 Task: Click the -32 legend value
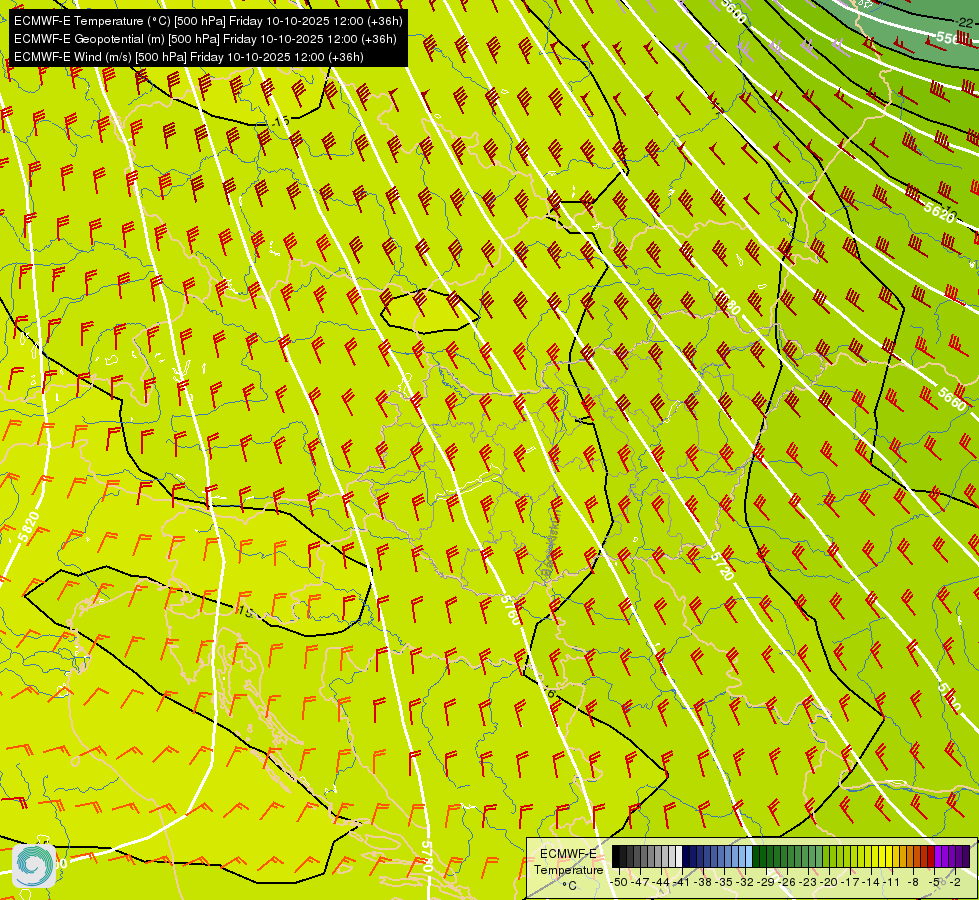pyautogui.click(x=745, y=882)
